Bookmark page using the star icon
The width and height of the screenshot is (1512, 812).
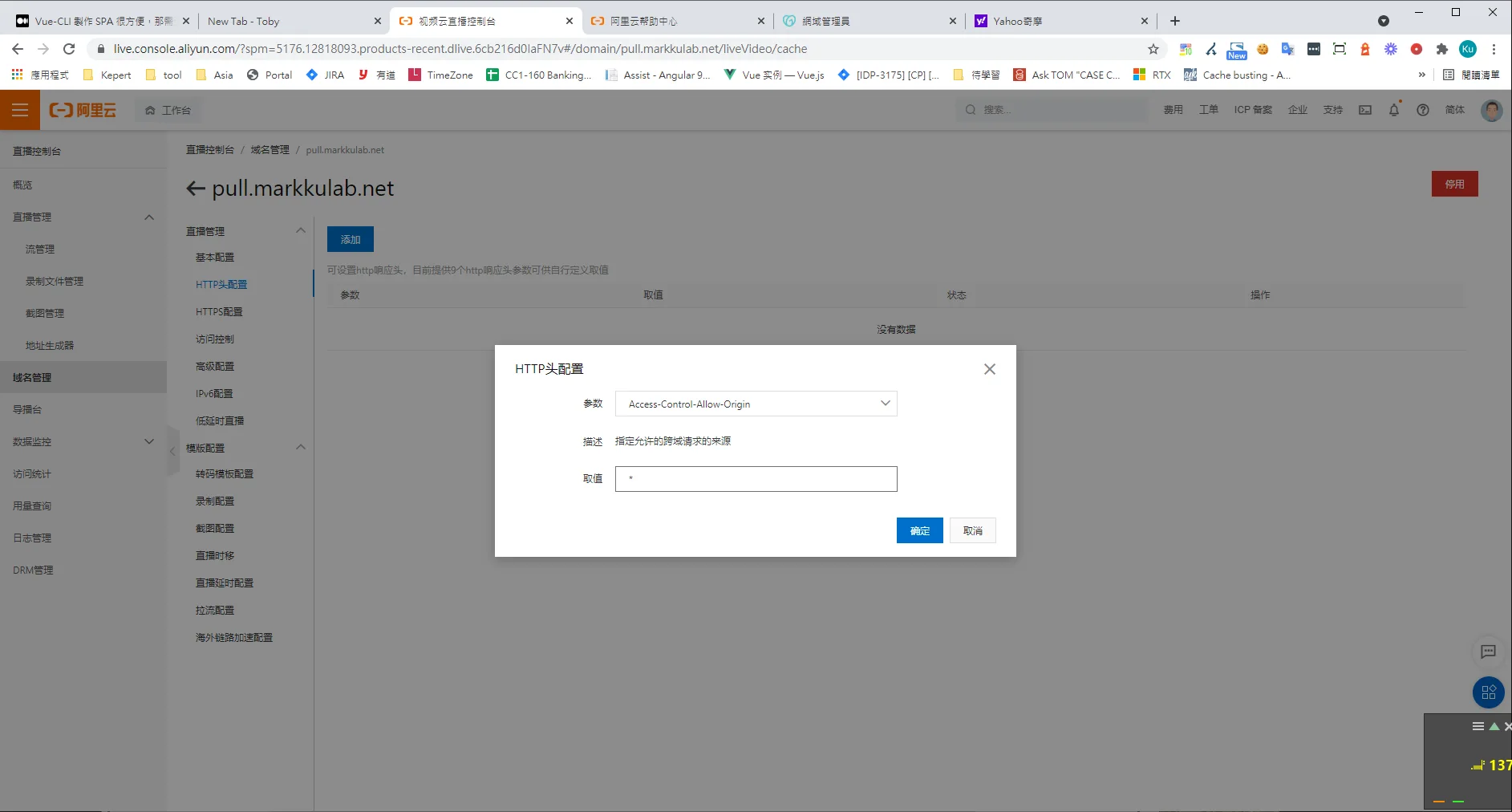[1153, 49]
